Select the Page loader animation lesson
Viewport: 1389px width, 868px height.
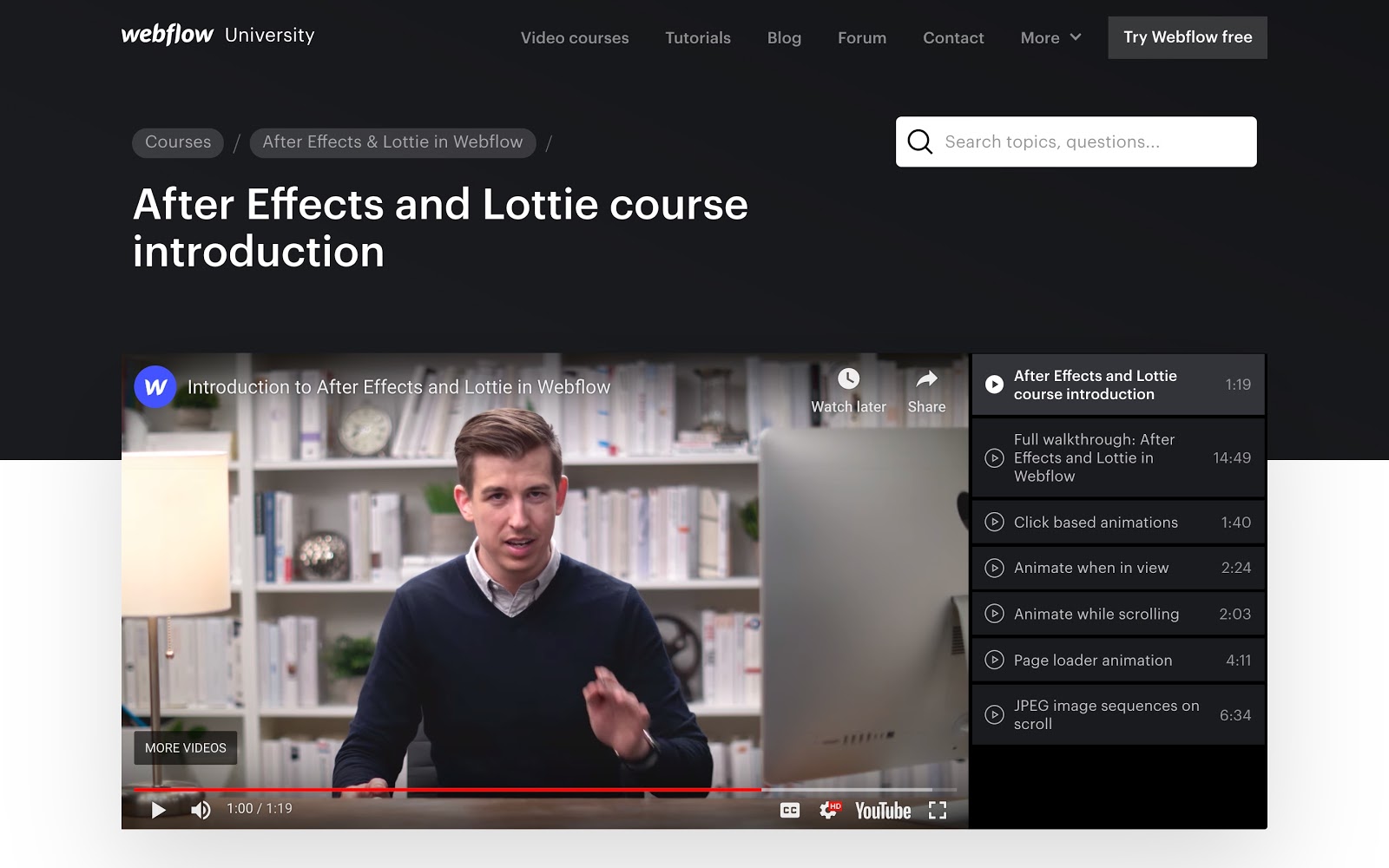[1118, 661]
